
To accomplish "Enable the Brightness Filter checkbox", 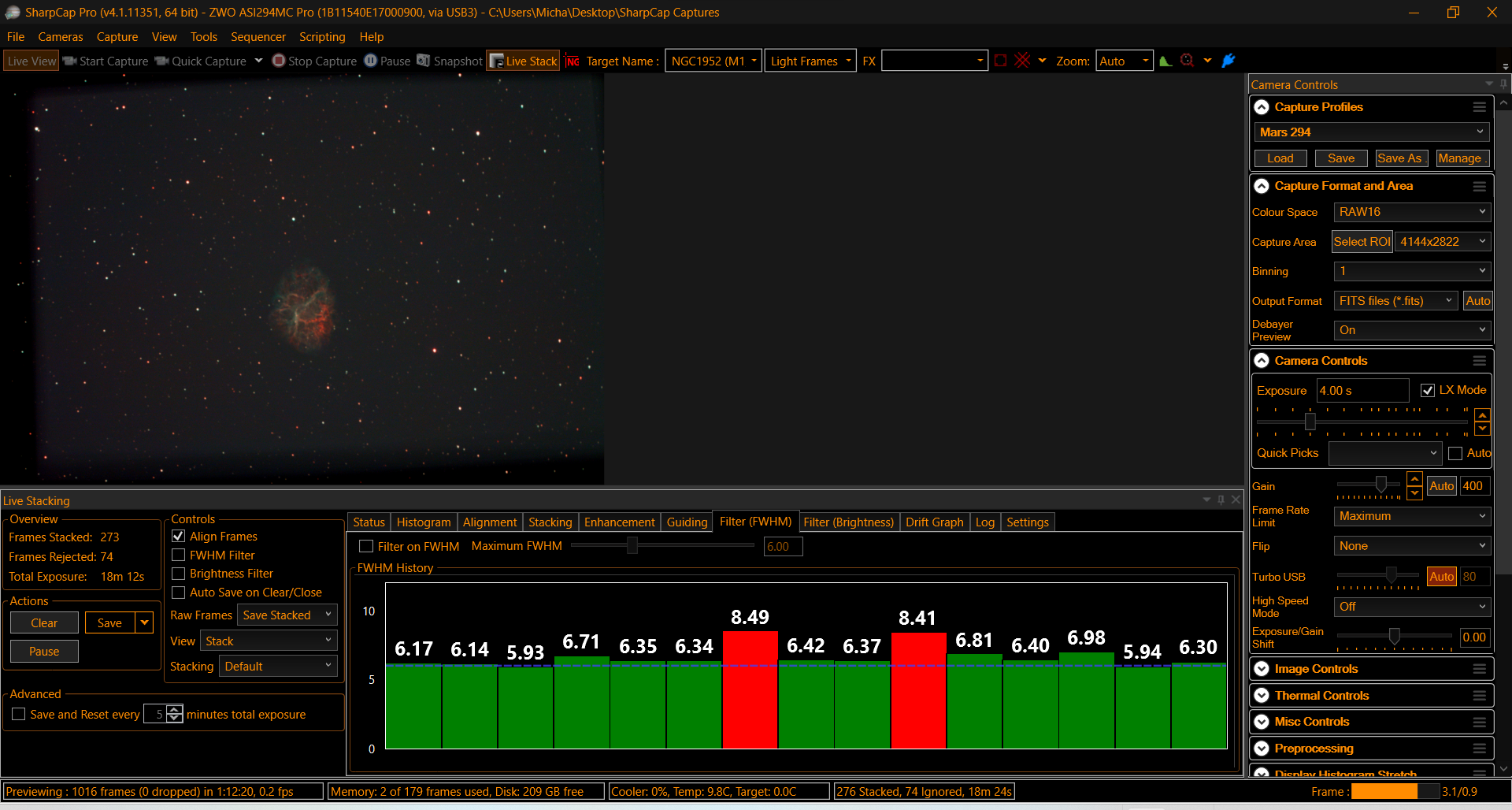I will [x=179, y=574].
